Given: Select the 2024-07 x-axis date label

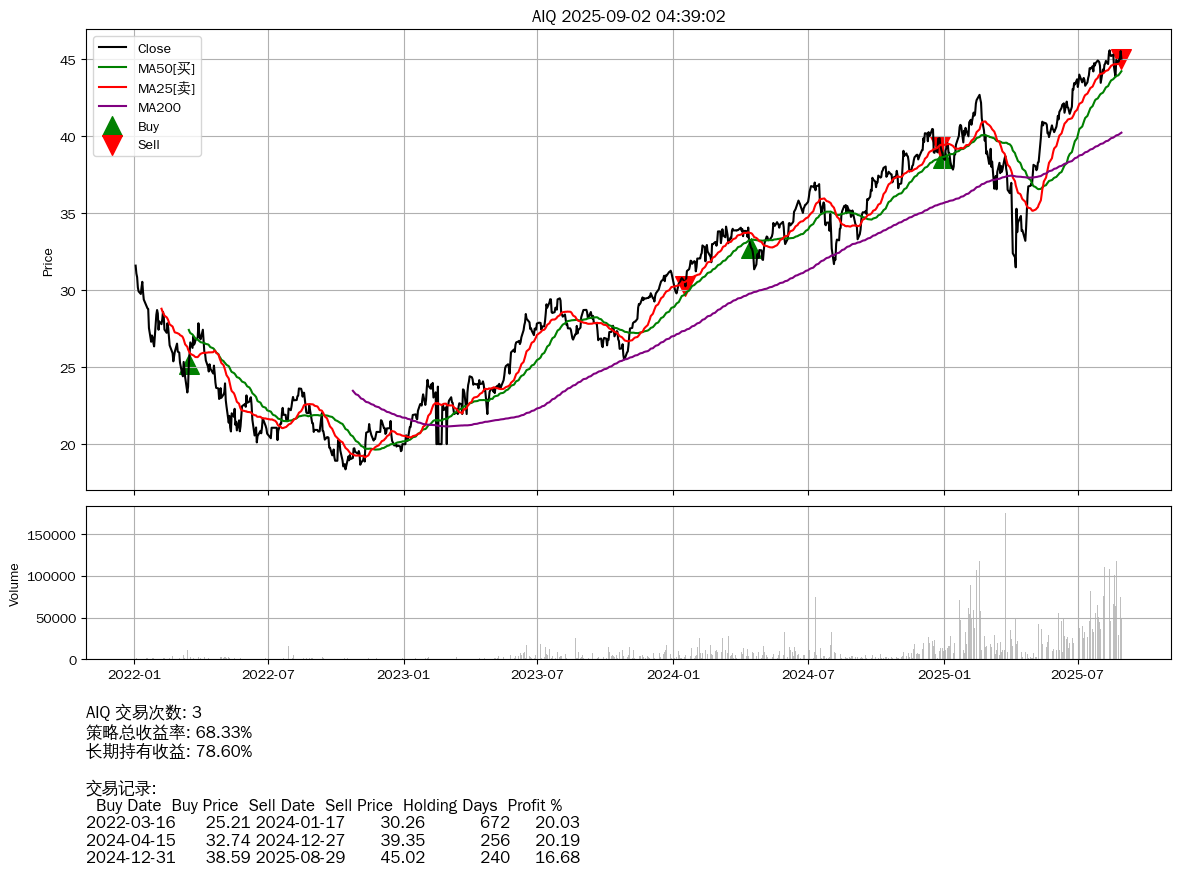Looking at the screenshot, I should pyautogui.click(x=808, y=675).
